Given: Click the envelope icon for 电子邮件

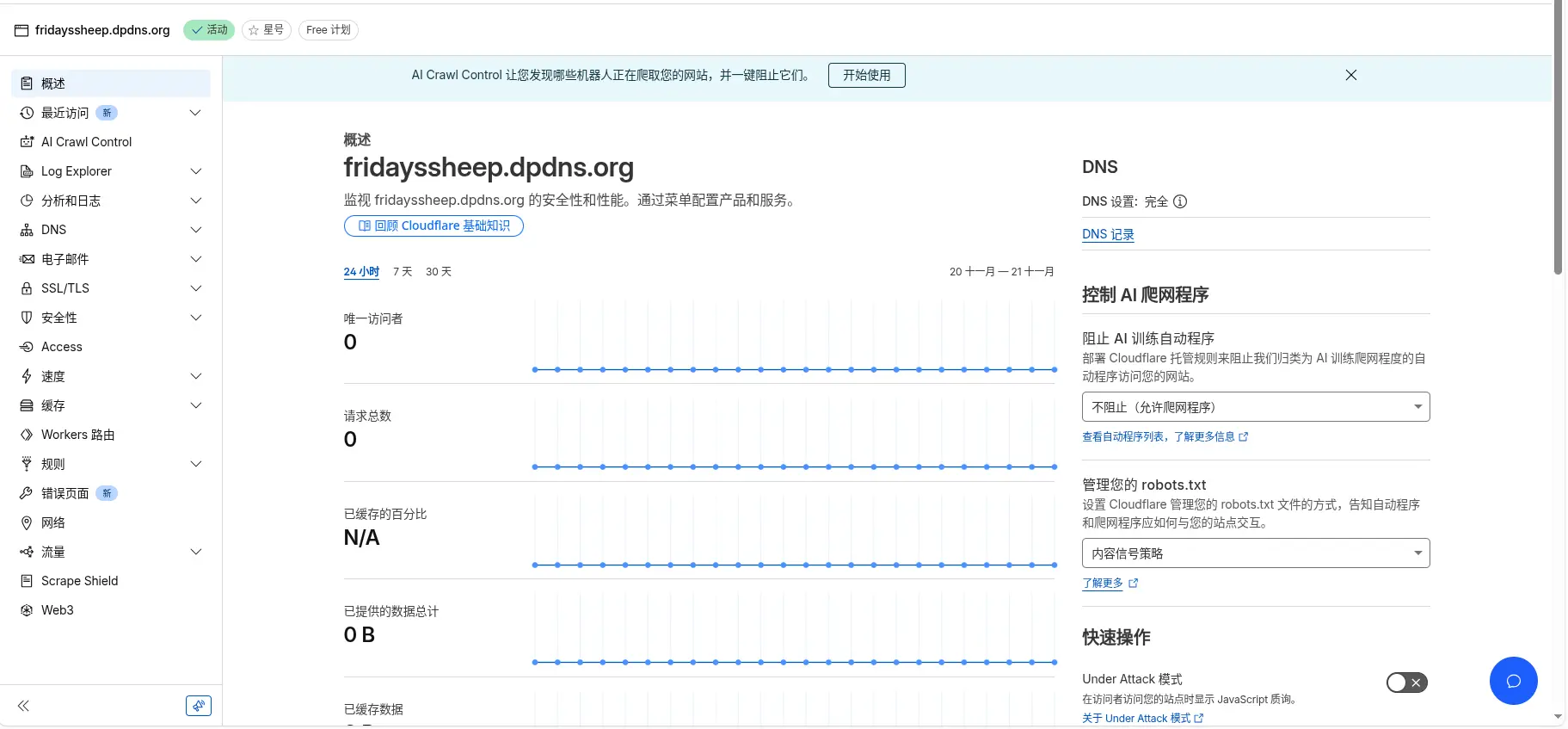Looking at the screenshot, I should click(27, 259).
